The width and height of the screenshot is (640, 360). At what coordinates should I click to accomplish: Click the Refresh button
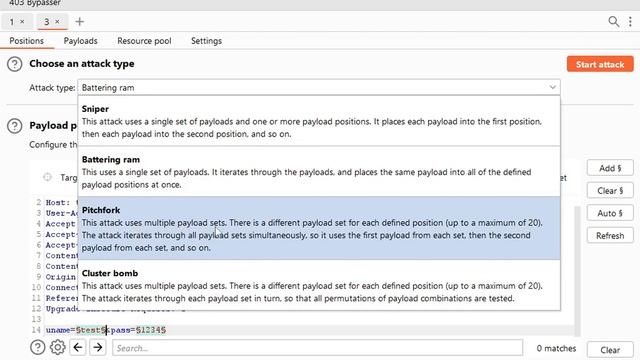point(610,236)
